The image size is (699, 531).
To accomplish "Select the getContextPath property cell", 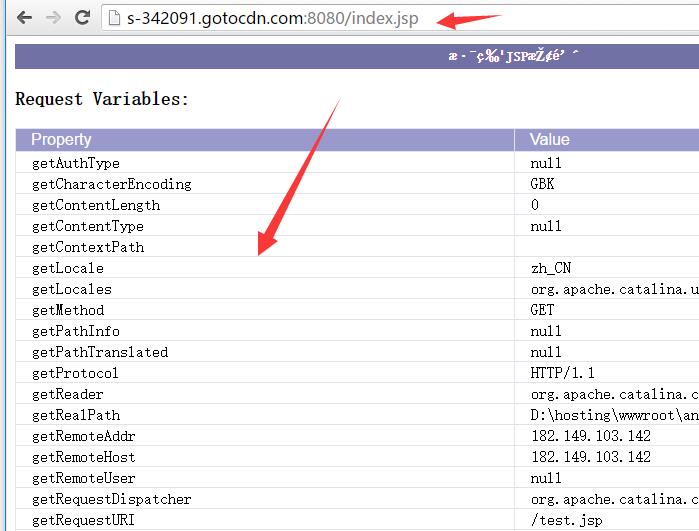I will [88, 247].
